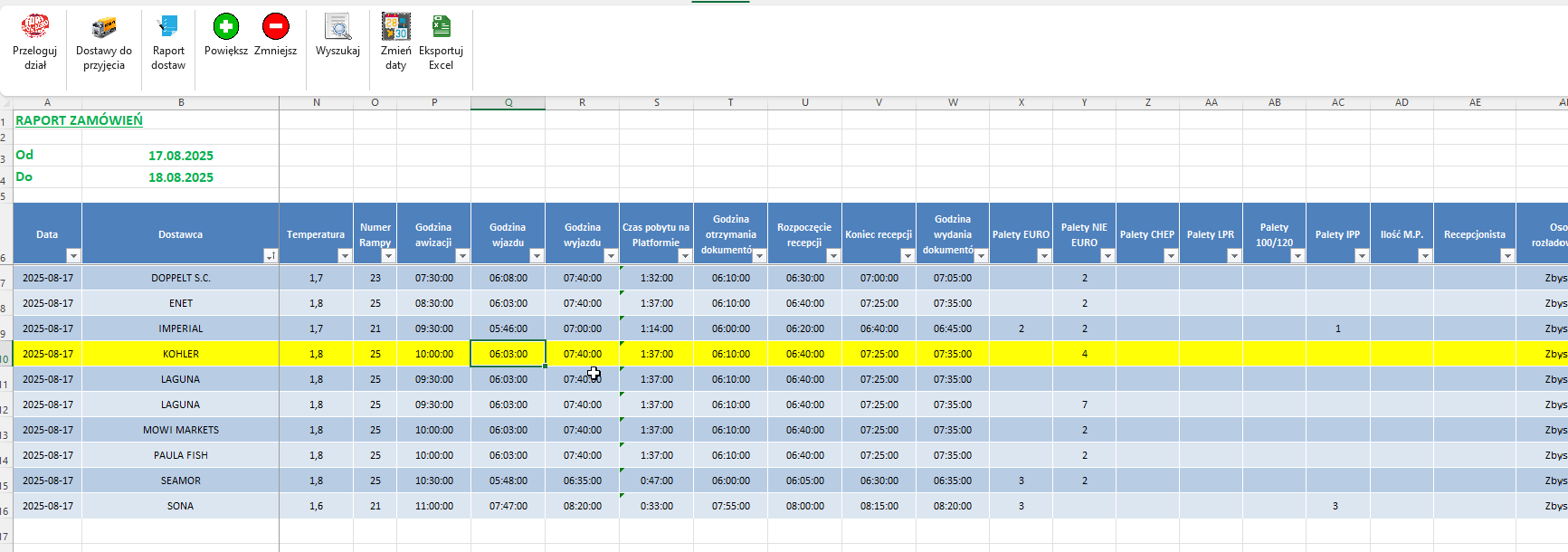Select the DOPPELT S.C. supplier cell
1568x552 pixels.
[181, 278]
